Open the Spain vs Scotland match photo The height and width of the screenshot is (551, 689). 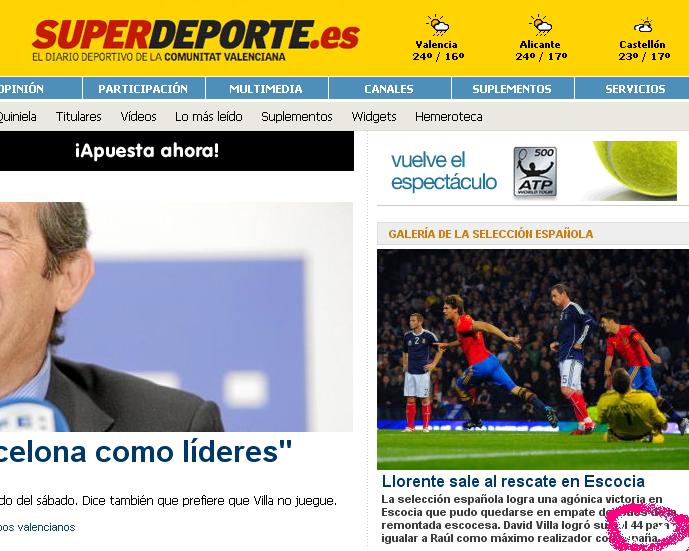[533, 359]
